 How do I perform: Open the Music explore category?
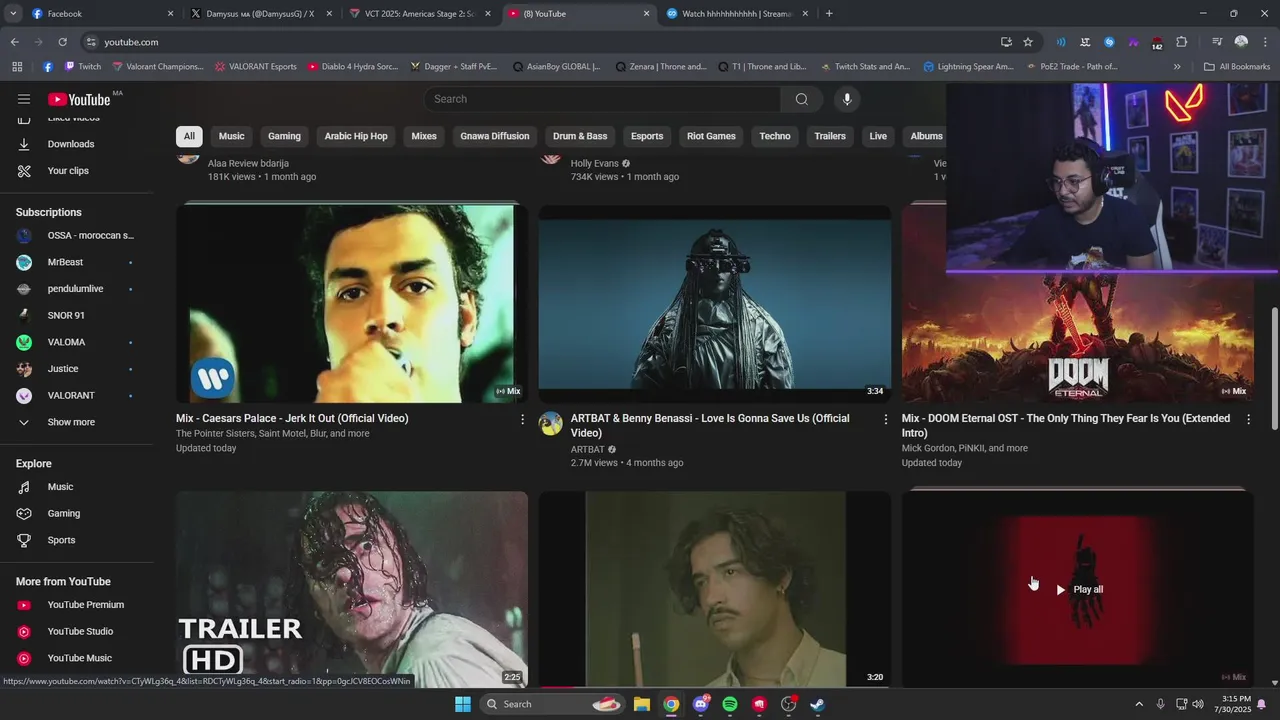[60, 487]
